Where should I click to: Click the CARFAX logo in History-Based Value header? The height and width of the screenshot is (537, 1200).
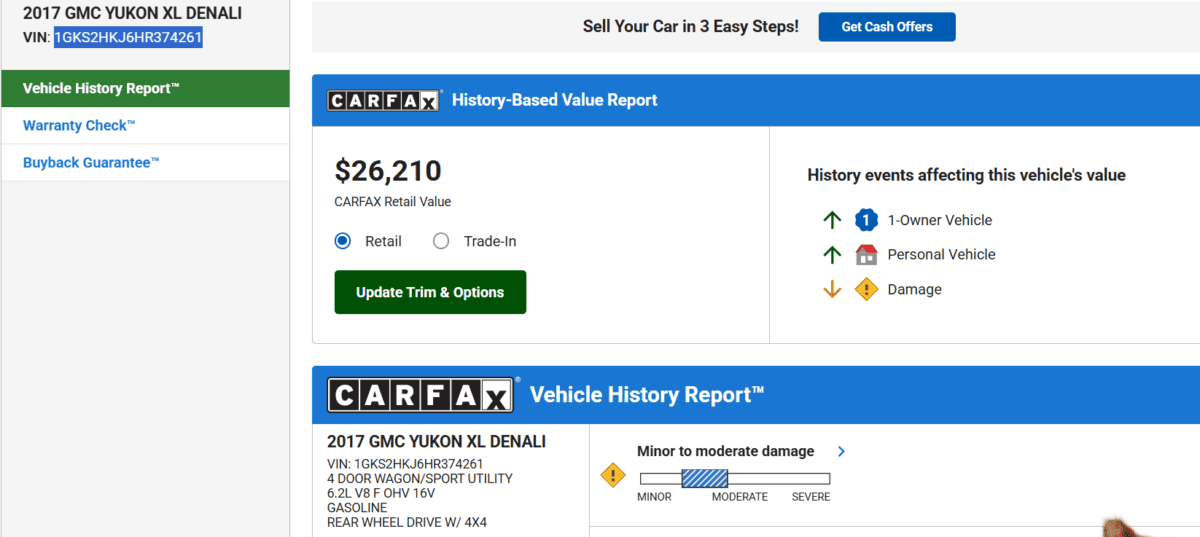[x=384, y=100]
